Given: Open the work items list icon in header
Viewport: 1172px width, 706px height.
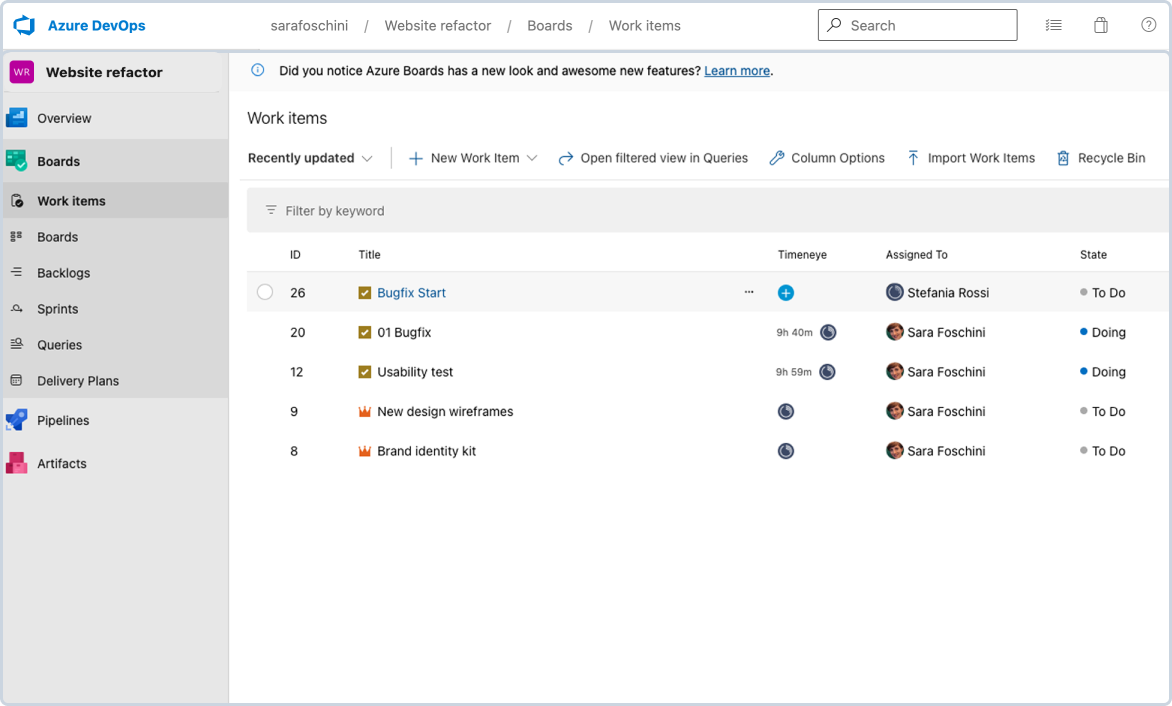Looking at the screenshot, I should coord(1053,25).
